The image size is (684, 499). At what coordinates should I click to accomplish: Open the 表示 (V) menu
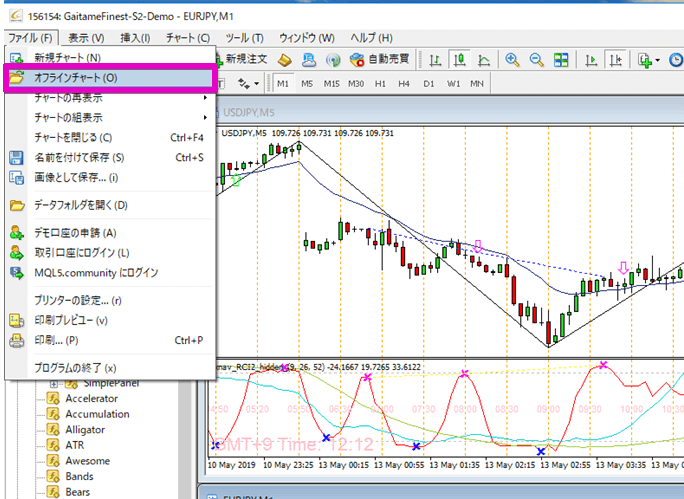coord(86,38)
